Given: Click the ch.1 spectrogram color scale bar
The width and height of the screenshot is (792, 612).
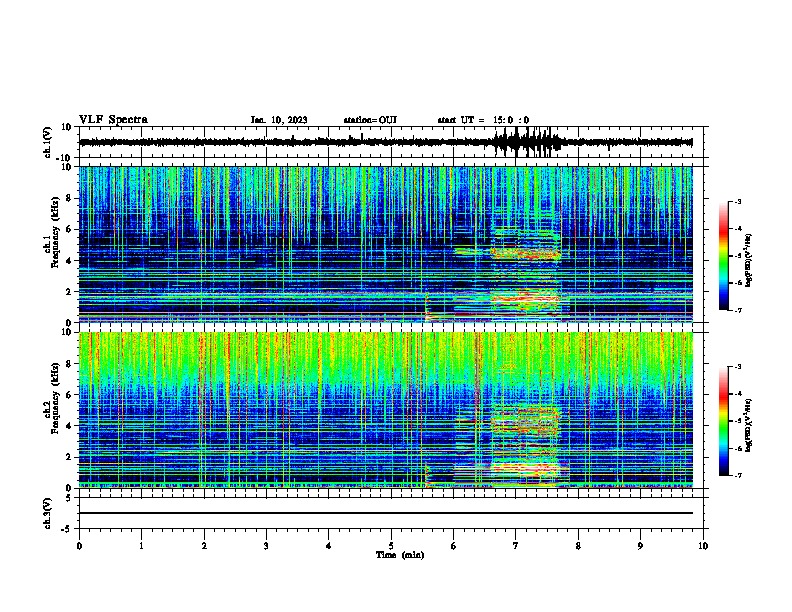Looking at the screenshot, I should coord(724,256).
